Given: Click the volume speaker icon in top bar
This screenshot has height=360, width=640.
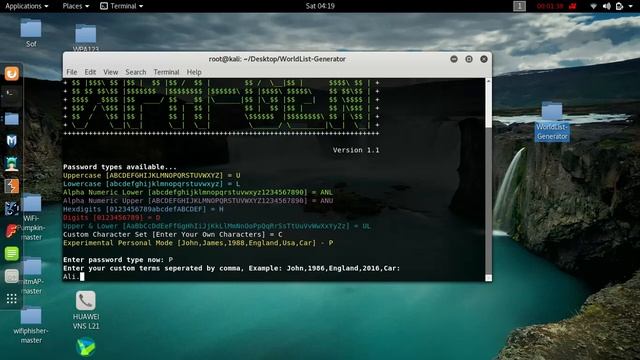Looking at the screenshot, I should point(607,6).
